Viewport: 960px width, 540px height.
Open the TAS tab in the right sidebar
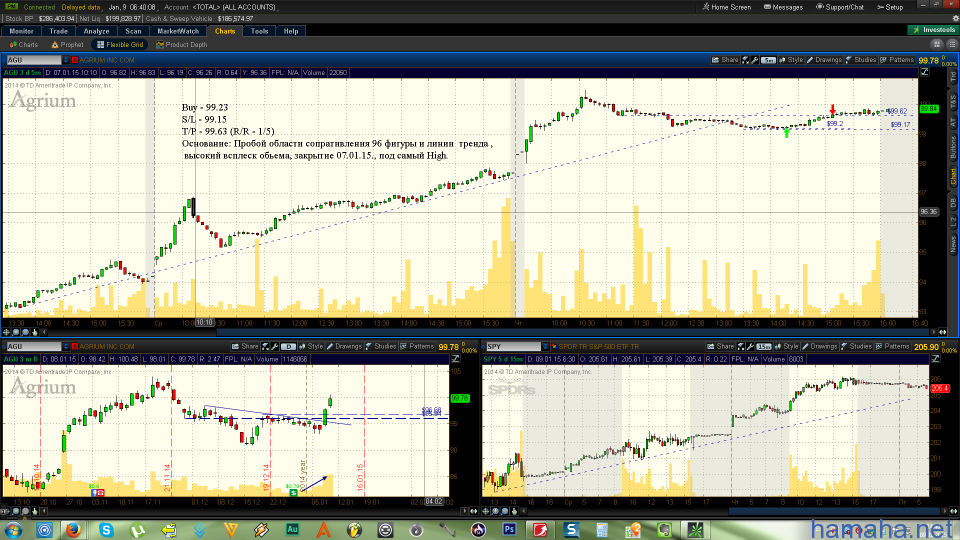[x=953, y=100]
